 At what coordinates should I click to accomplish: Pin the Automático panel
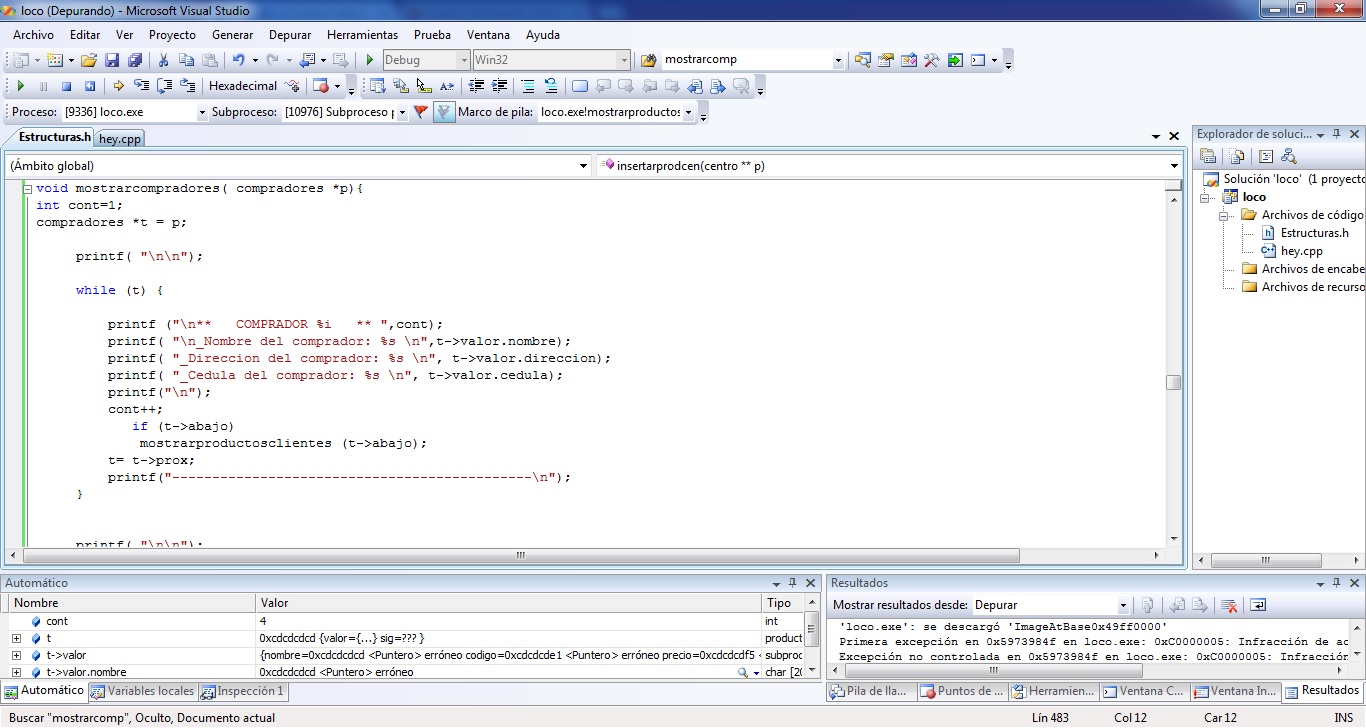792,583
